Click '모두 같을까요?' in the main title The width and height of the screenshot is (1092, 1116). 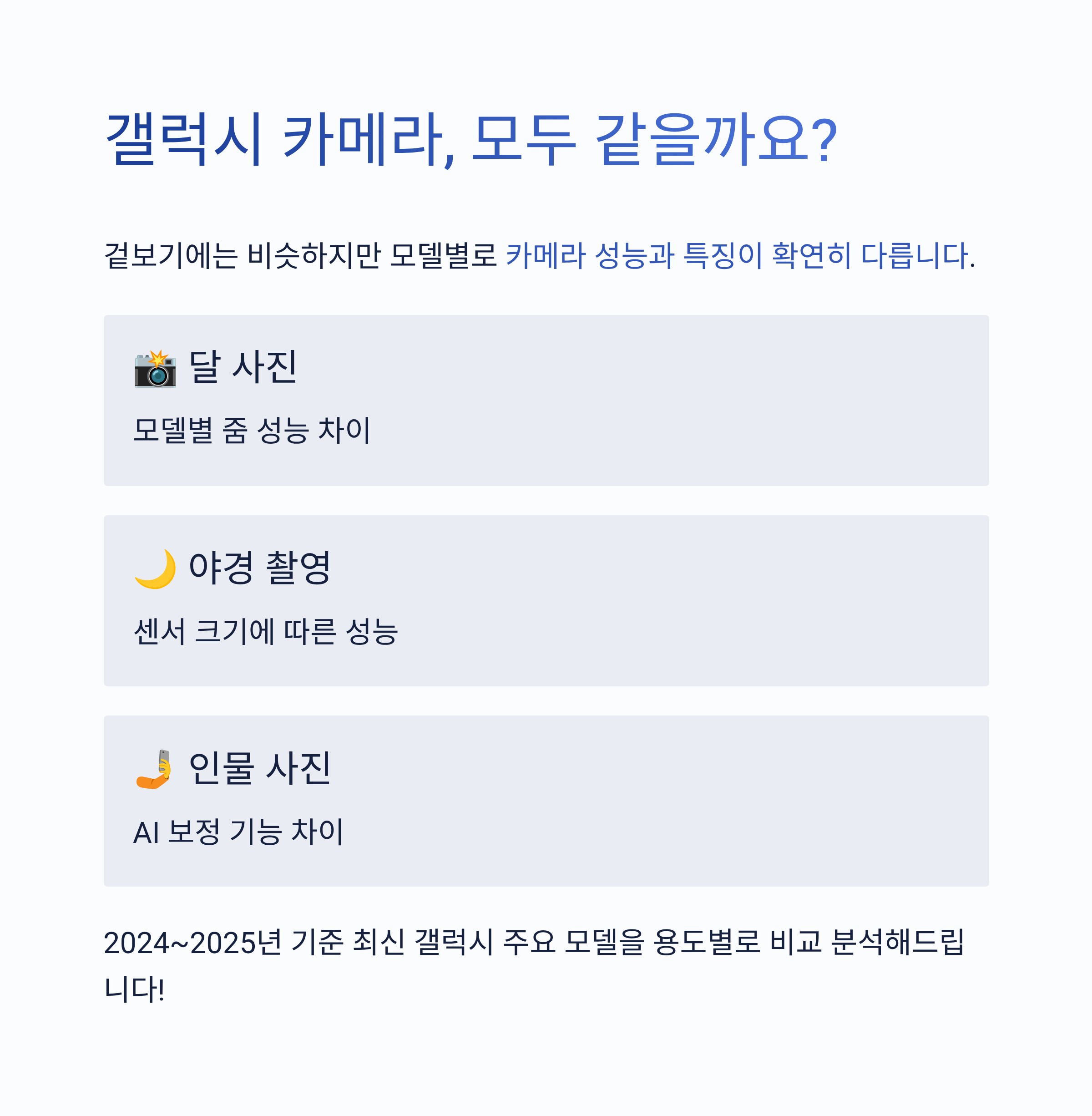654,139
